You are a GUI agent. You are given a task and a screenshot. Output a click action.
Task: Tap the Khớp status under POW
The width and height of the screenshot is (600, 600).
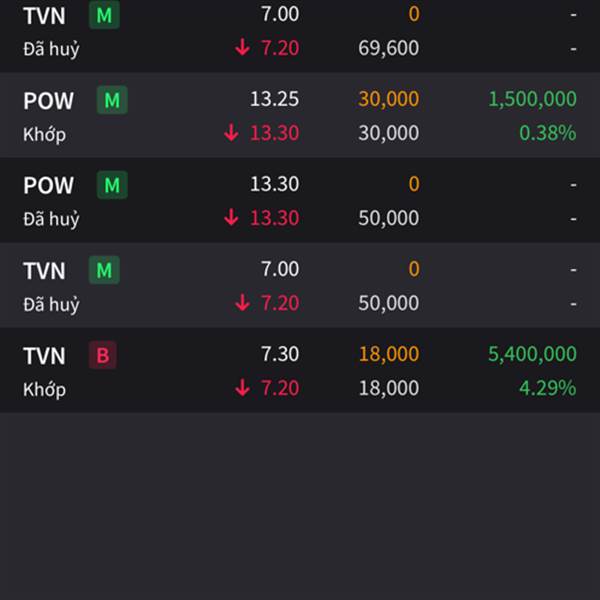pyautogui.click(x=44, y=135)
